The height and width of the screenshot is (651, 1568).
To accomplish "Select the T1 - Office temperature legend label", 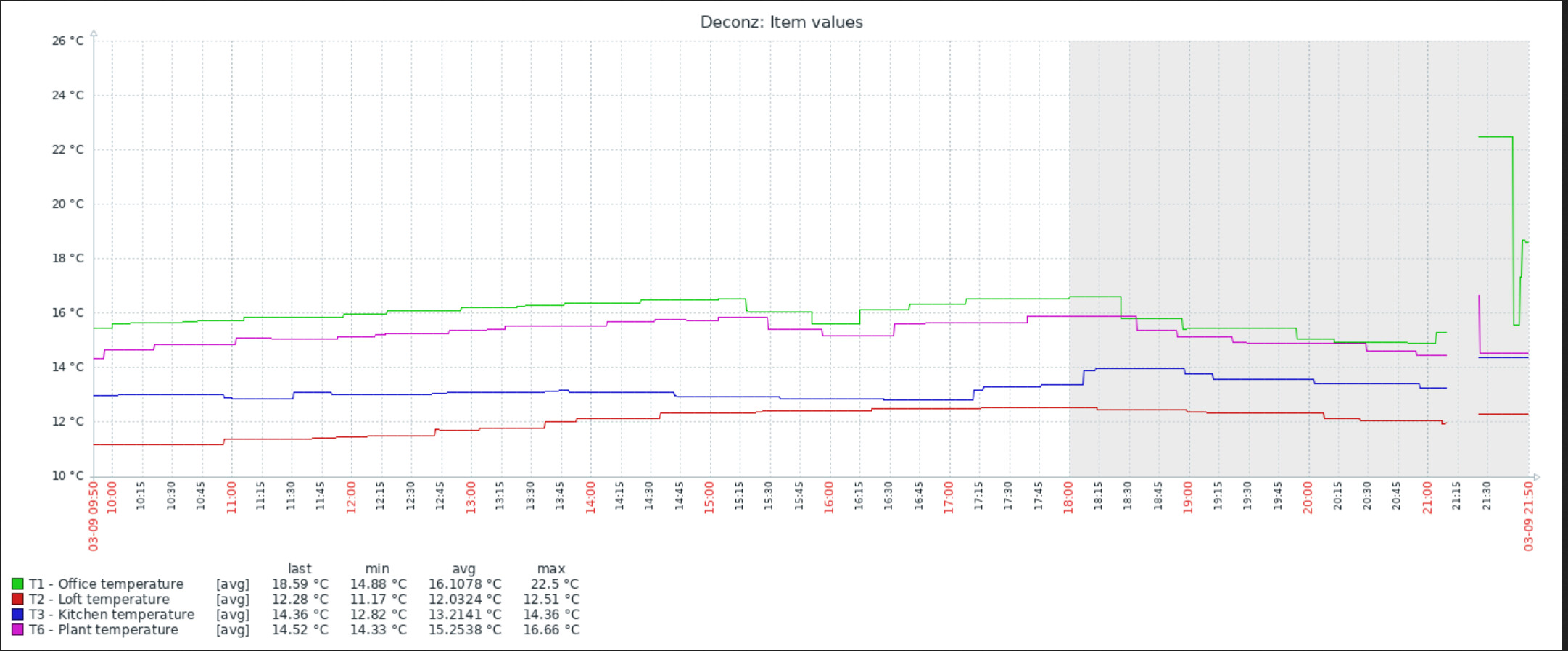I will 106,584.
